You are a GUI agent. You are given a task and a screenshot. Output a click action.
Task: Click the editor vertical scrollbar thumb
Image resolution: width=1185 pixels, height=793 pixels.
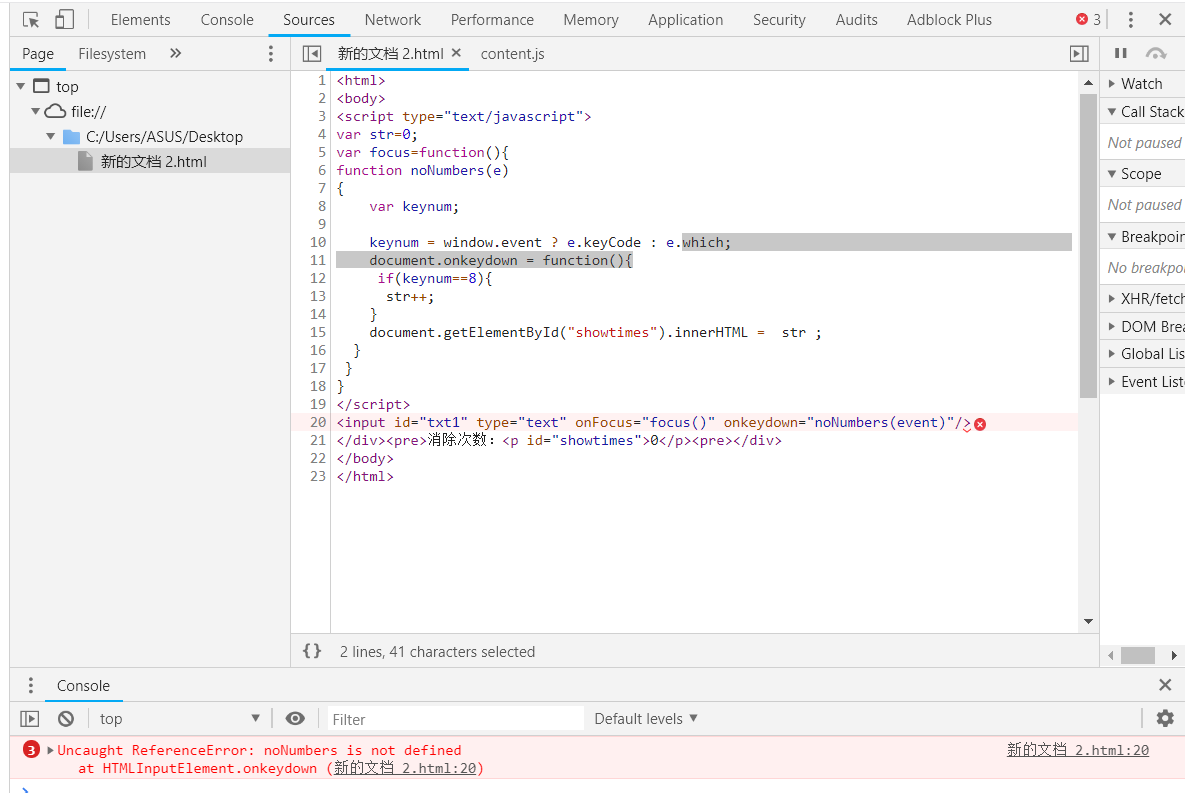pos(1088,246)
